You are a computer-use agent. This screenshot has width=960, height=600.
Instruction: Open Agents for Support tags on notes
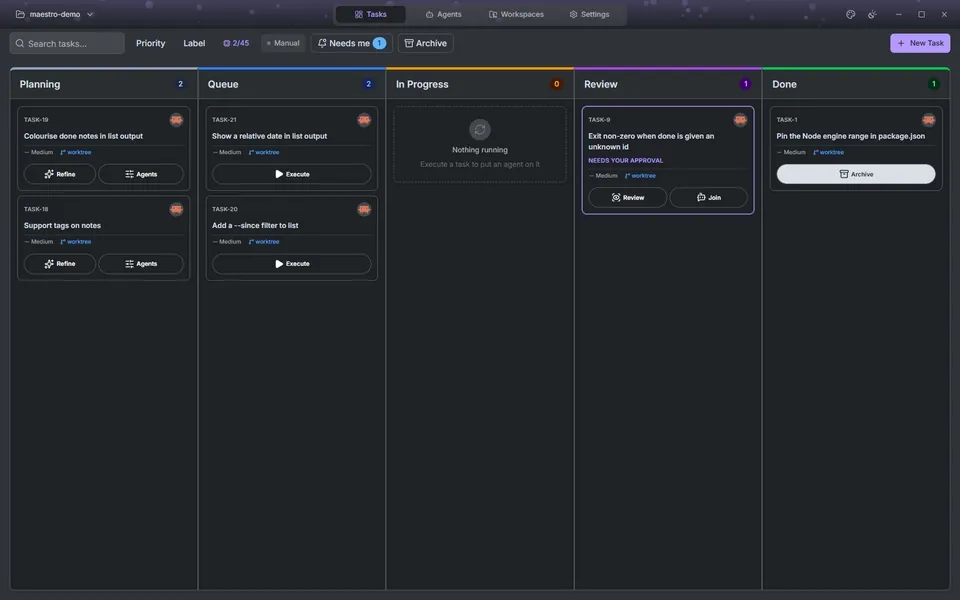(x=141, y=264)
